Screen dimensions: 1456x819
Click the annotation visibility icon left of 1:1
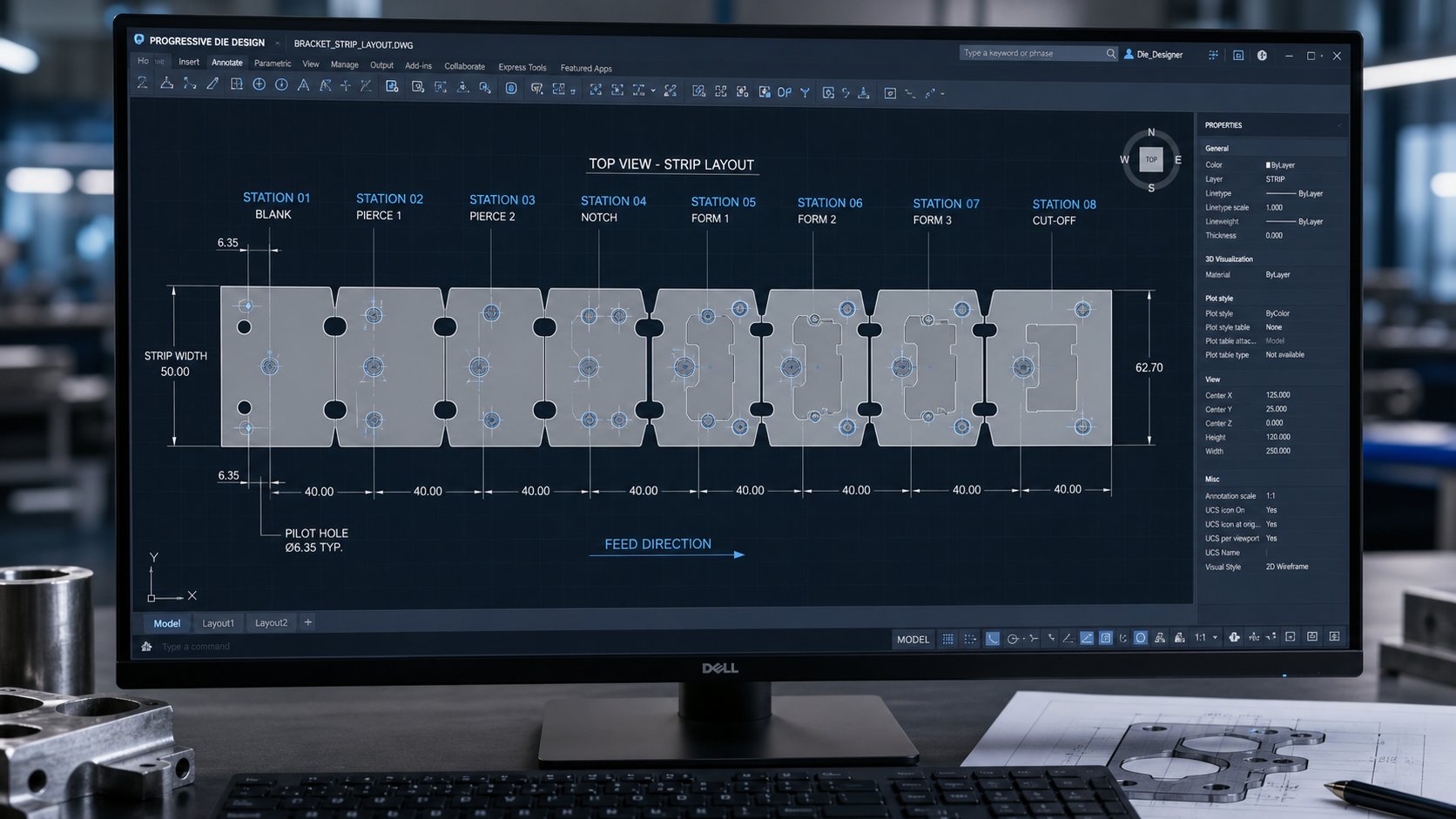point(1179,638)
